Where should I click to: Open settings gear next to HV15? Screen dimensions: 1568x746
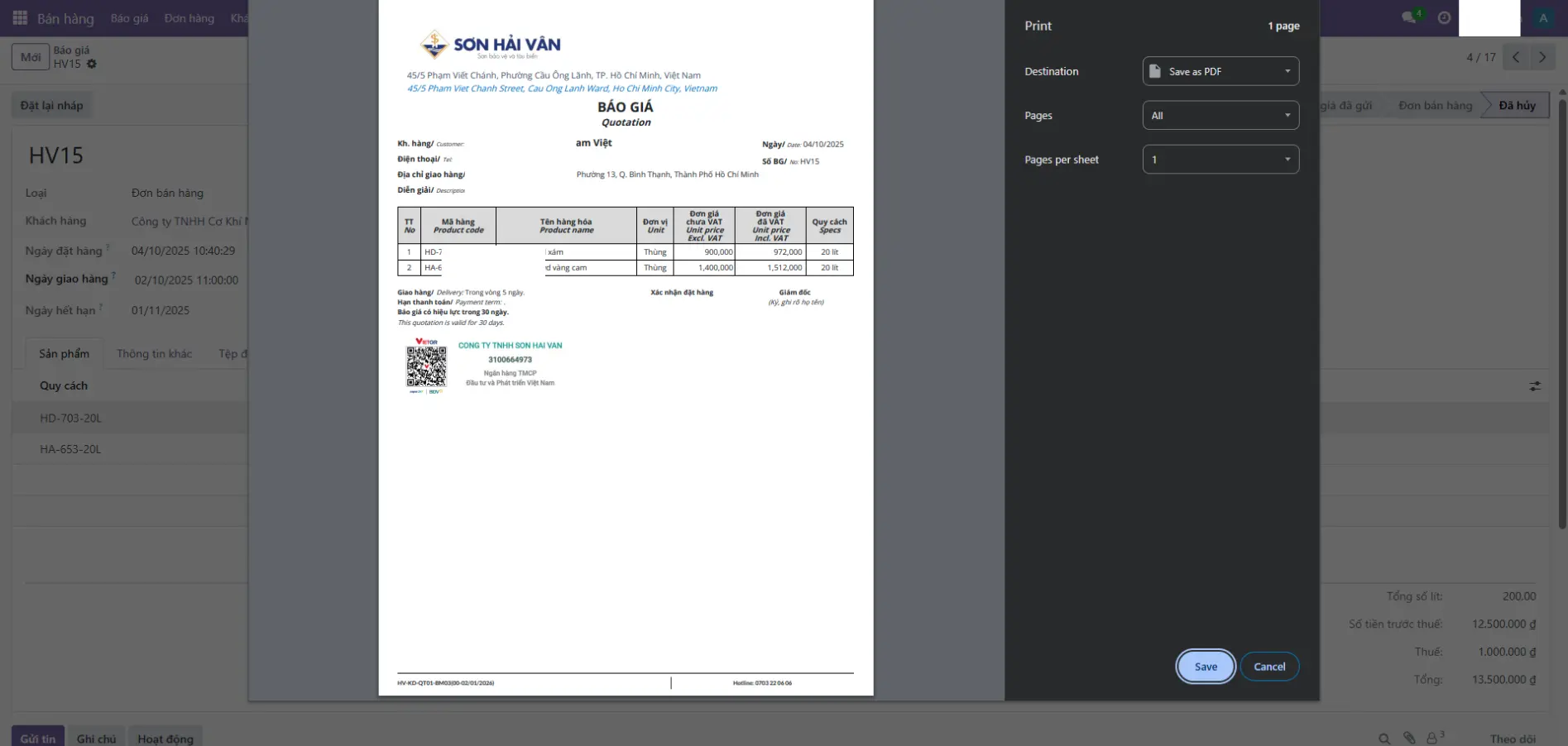tap(92, 64)
